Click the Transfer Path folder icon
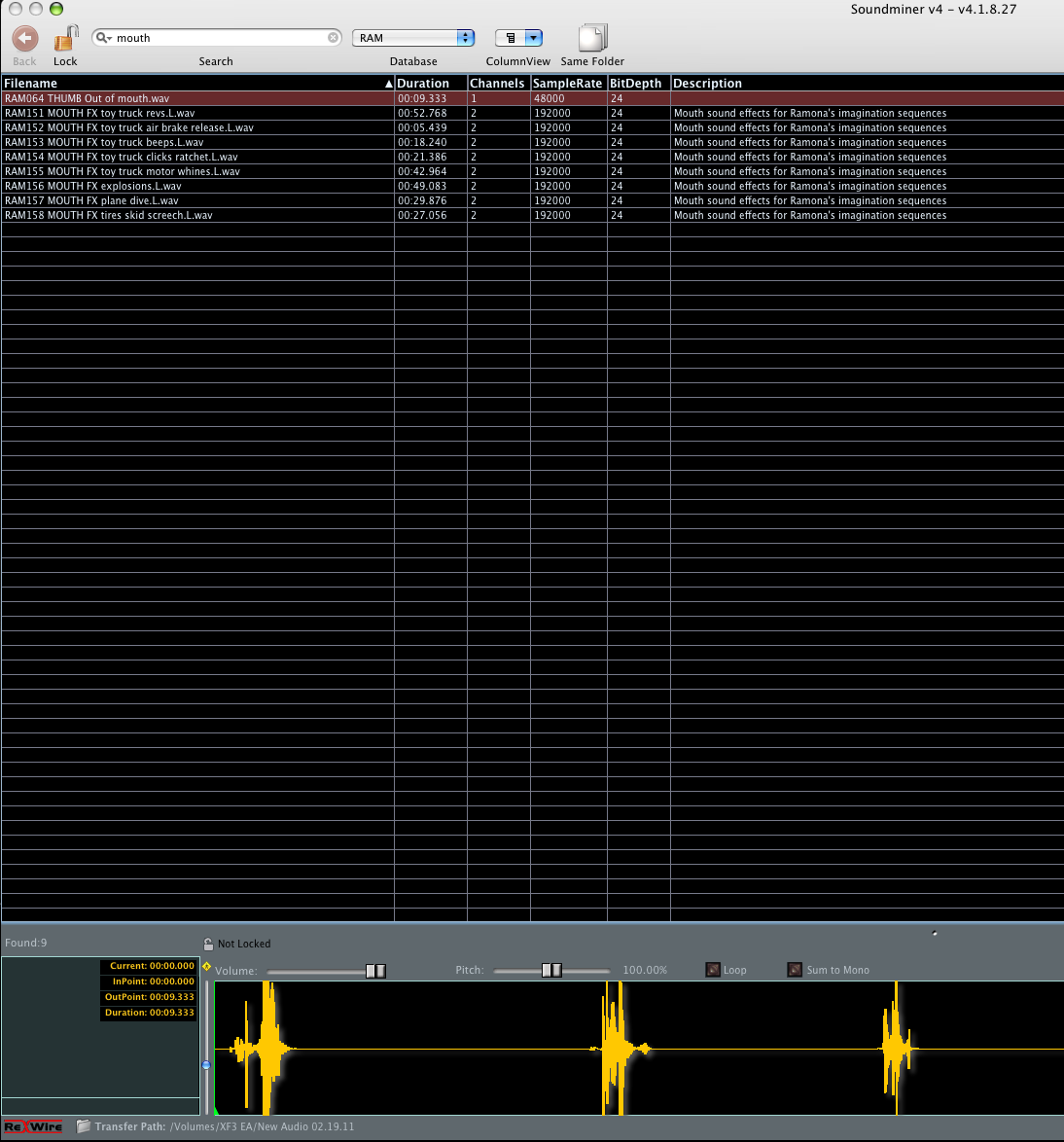The height and width of the screenshot is (1142, 1064). click(84, 1126)
